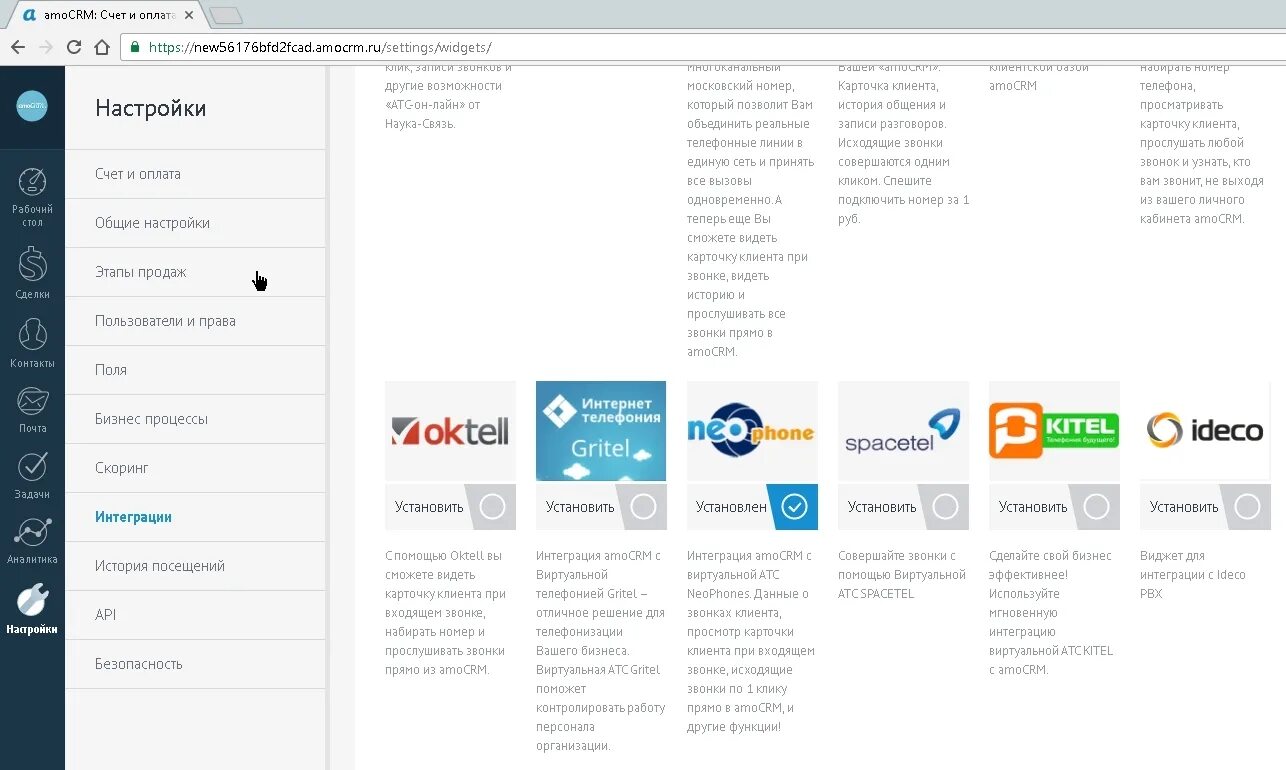Image resolution: width=1286 pixels, height=770 pixels.
Task: Select Интеграции in the settings menu
Action: tap(132, 517)
